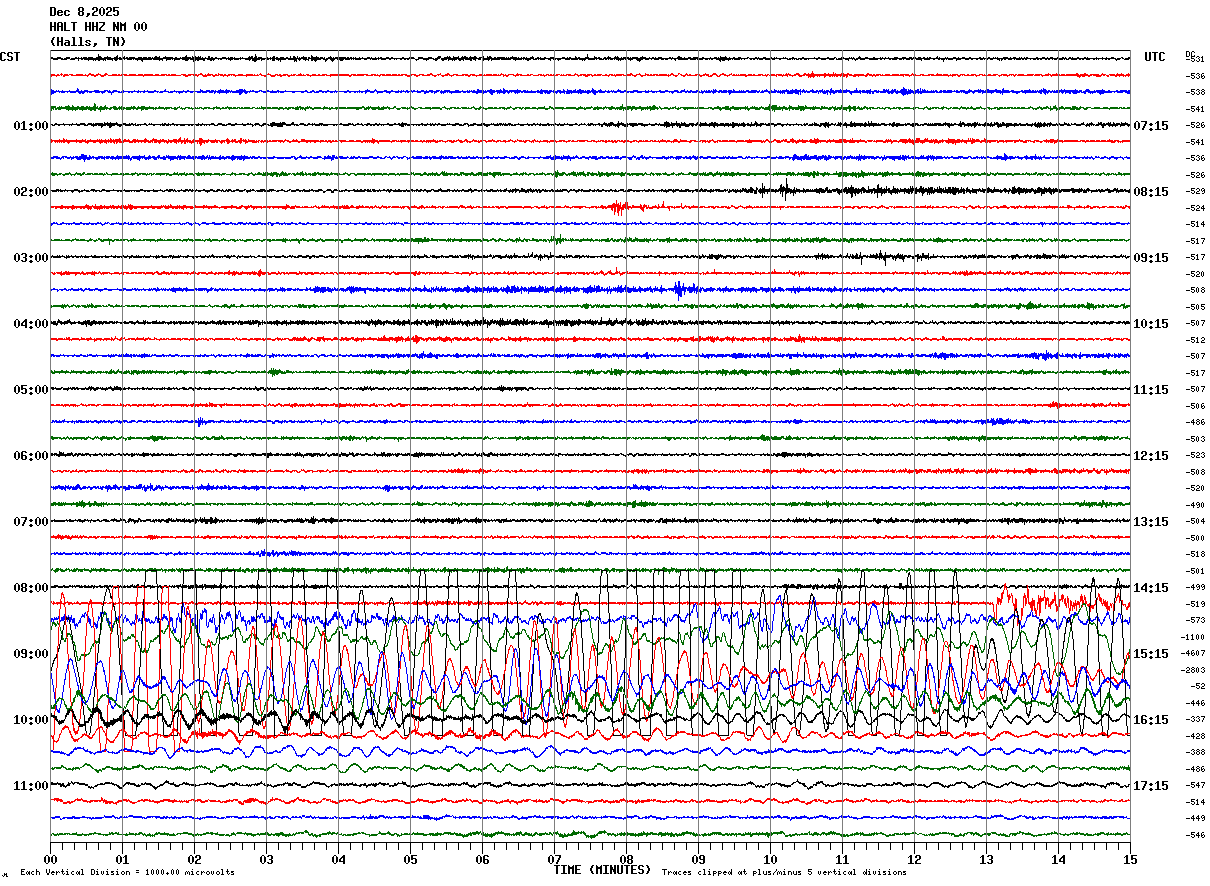Pick minute 08 on the time axis
This screenshot has width=1210, height=886.
626,859
